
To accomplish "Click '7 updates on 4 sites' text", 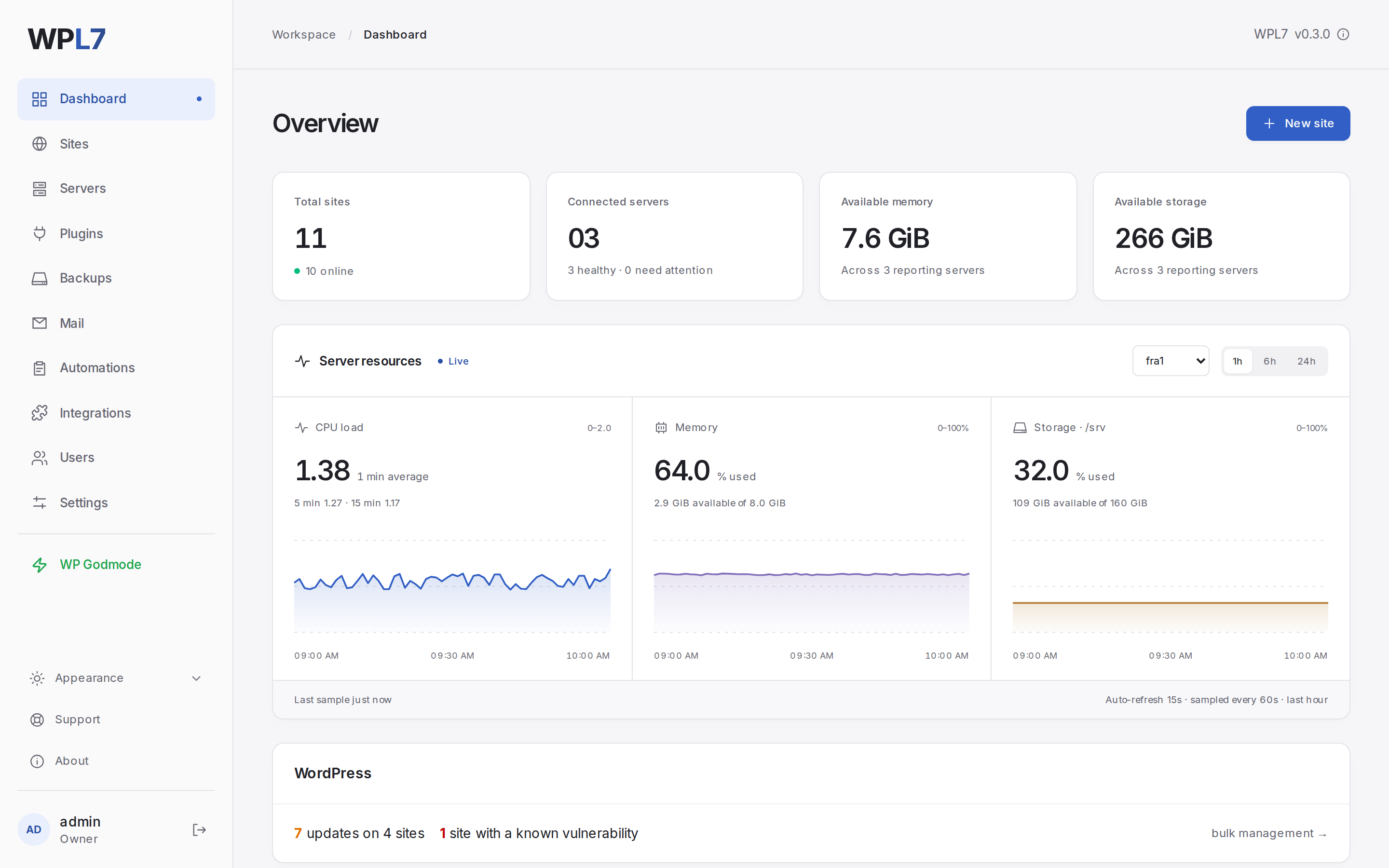I will pos(359,834).
